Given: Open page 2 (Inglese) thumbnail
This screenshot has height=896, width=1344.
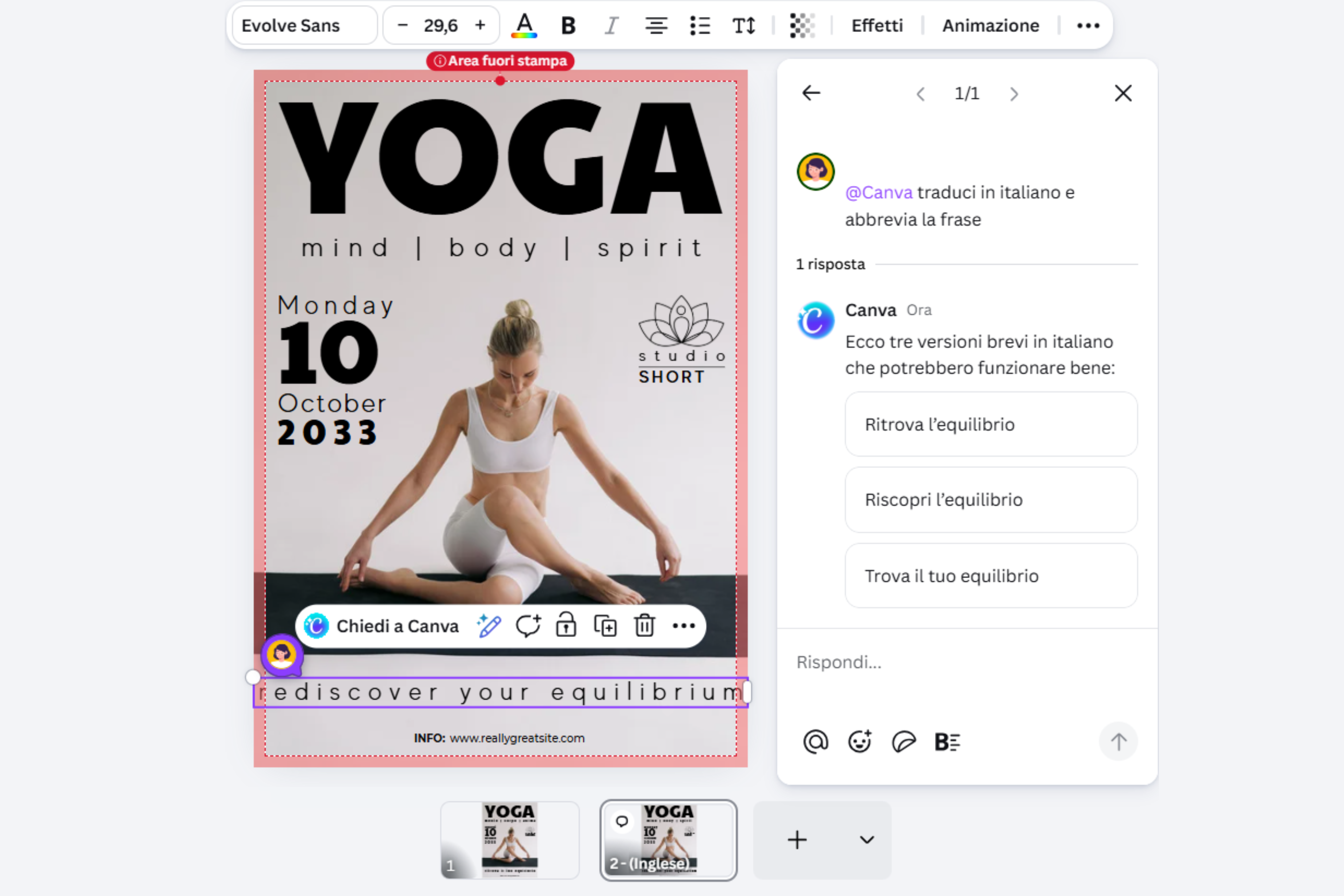Looking at the screenshot, I should 669,840.
